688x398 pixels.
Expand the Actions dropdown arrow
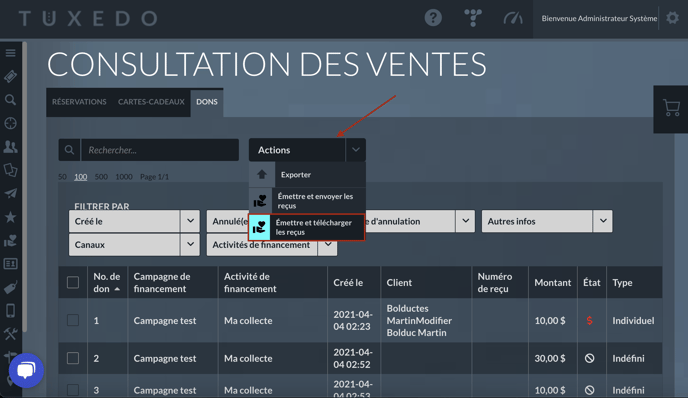[x=355, y=150]
